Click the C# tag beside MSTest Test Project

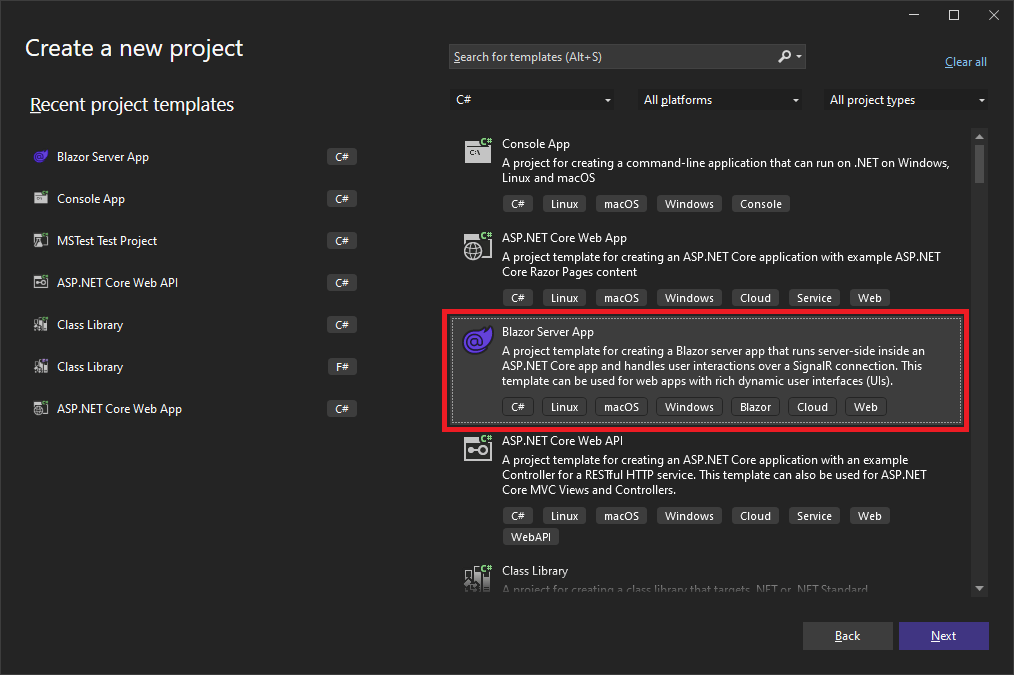pyautogui.click(x=342, y=241)
